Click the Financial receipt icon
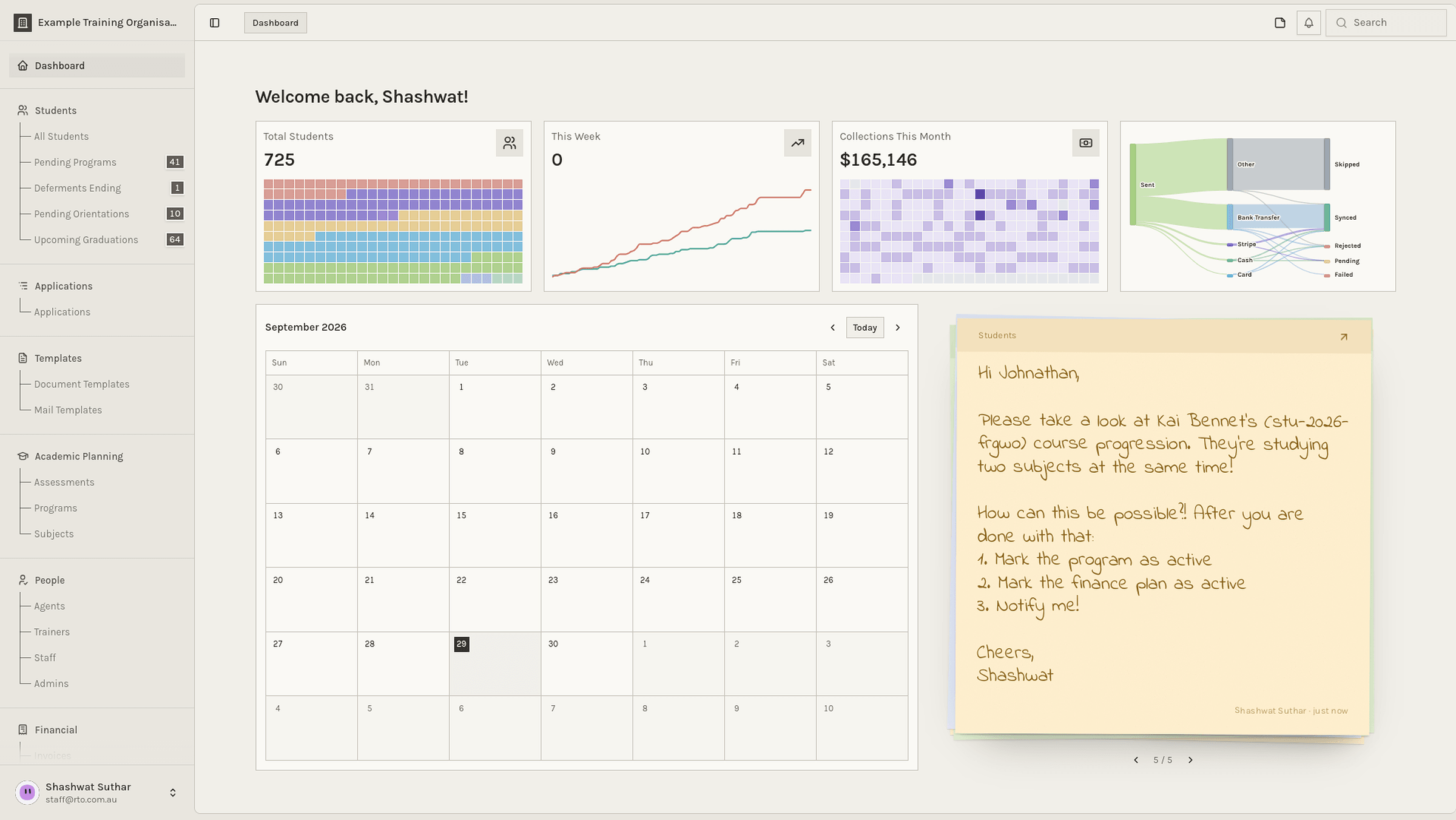 click(23, 730)
